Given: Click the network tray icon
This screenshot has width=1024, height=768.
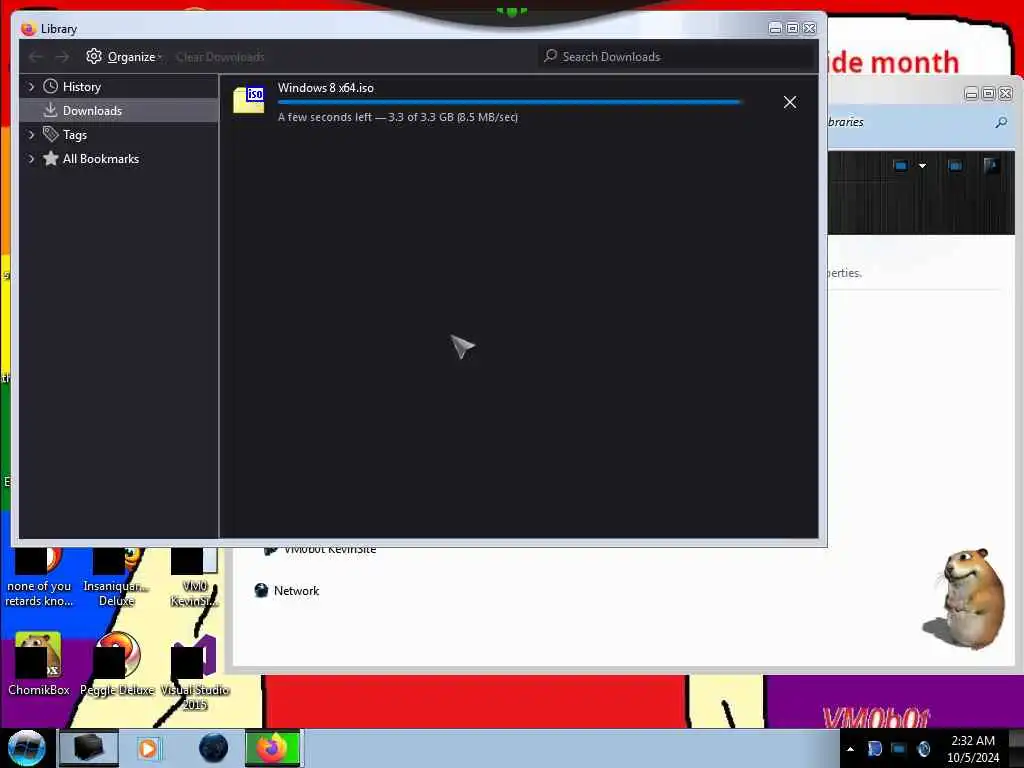Looking at the screenshot, I should click(899, 749).
